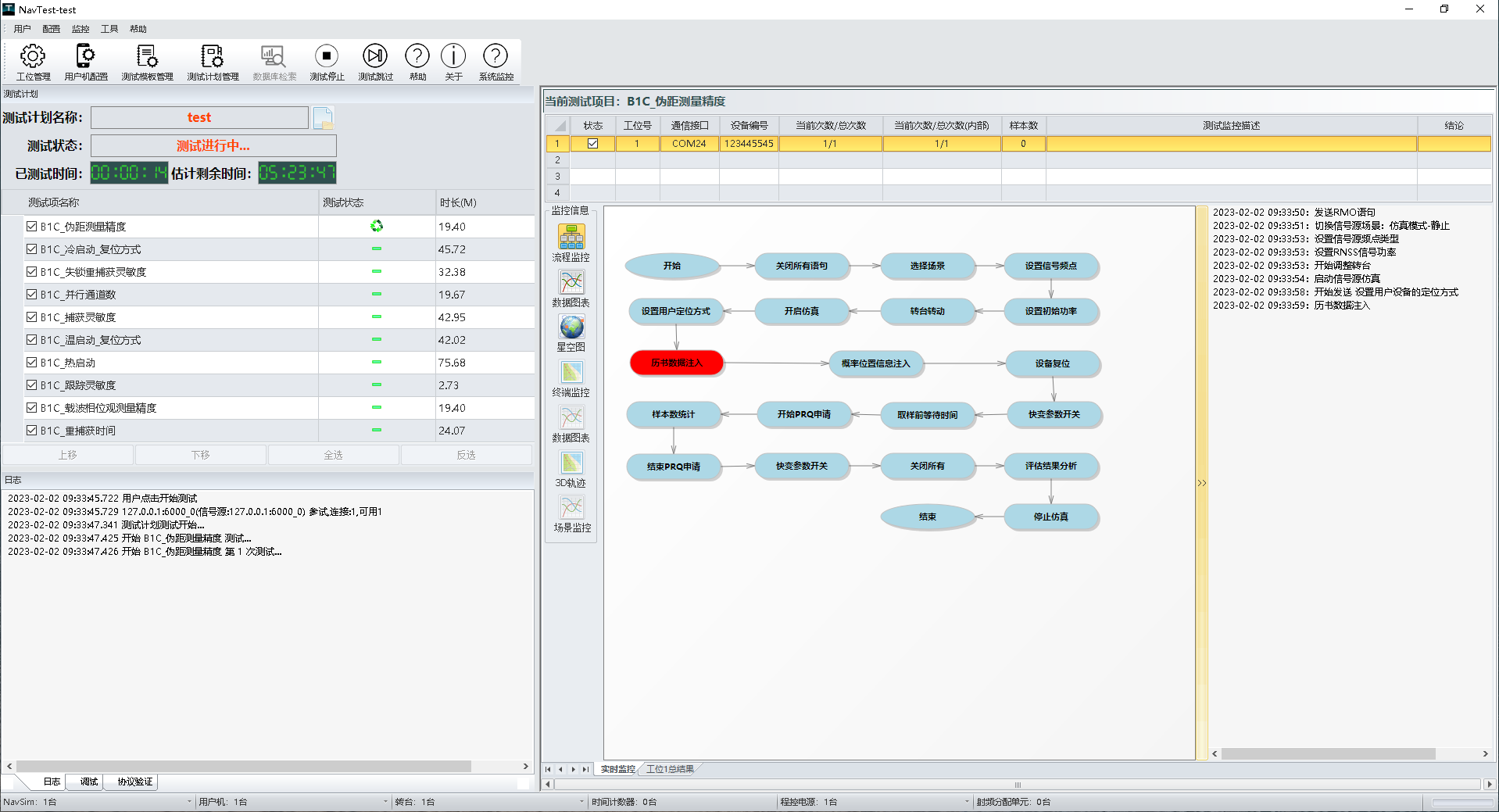Click the log panel horizontal scrollbar
Image resolution: width=1499 pixels, height=812 pixels.
[244, 767]
